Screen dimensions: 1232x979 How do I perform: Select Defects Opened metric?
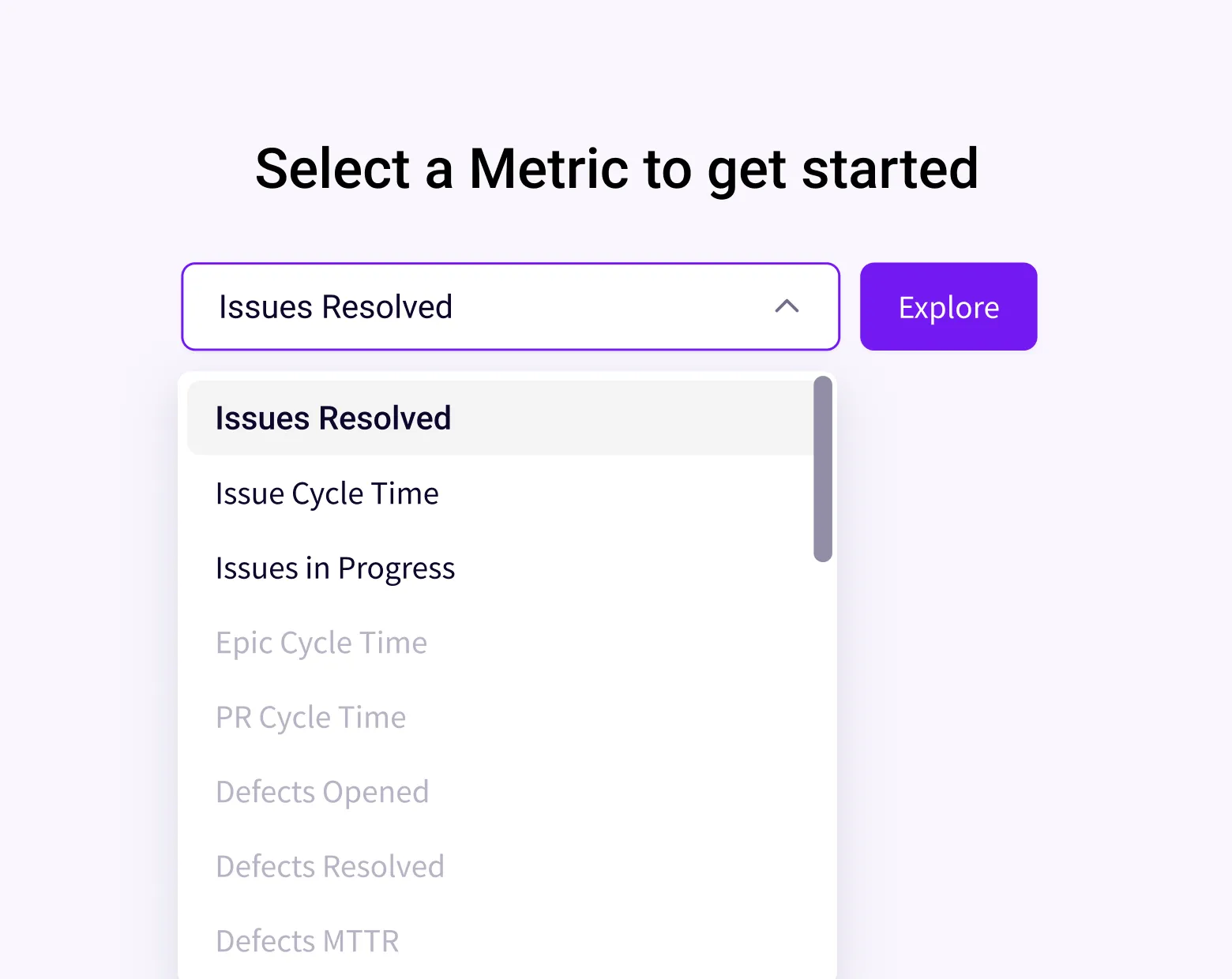(322, 791)
